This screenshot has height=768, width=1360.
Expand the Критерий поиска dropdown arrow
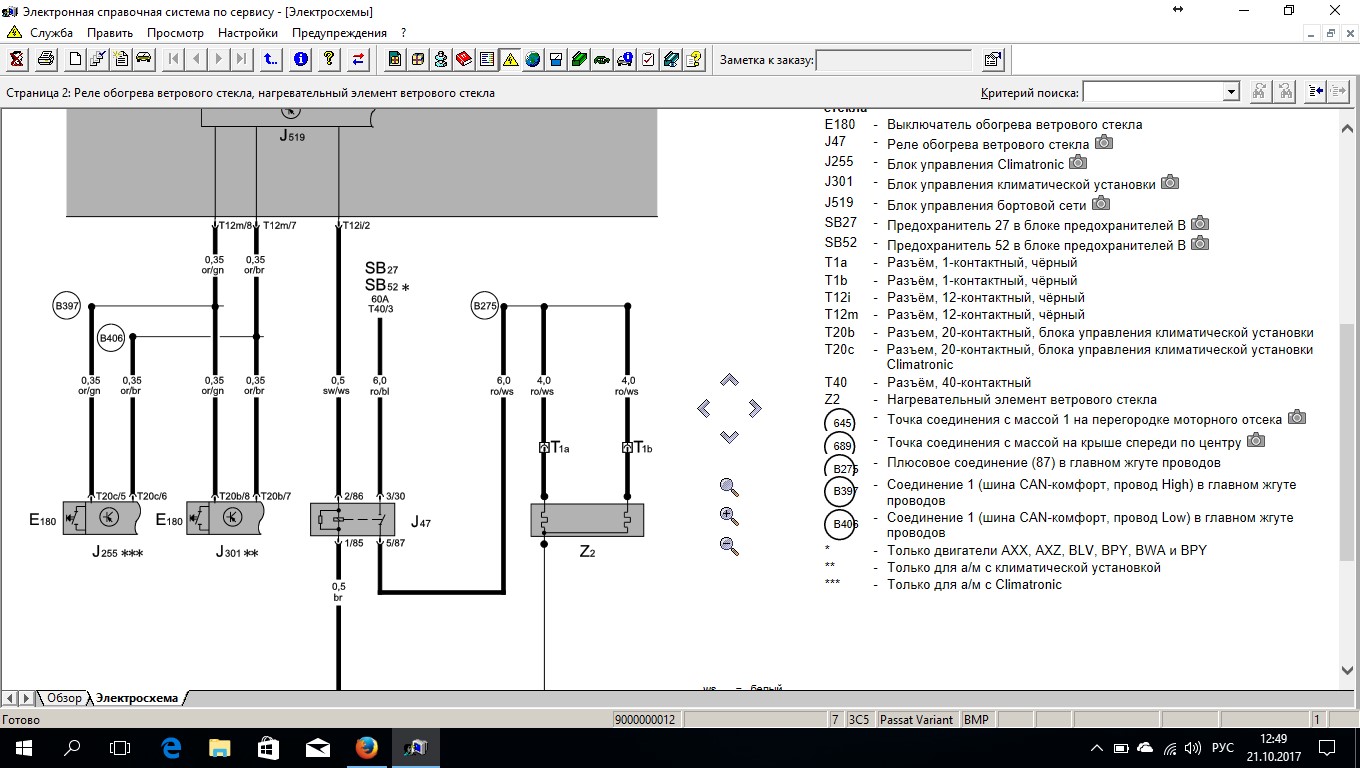tap(1231, 92)
